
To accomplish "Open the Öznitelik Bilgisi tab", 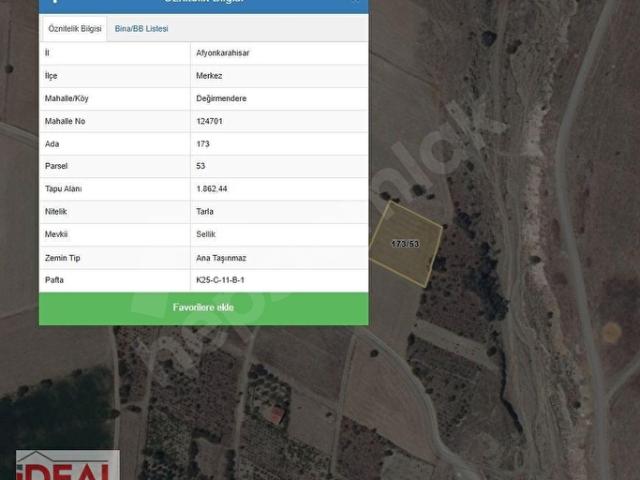I will [x=75, y=29].
